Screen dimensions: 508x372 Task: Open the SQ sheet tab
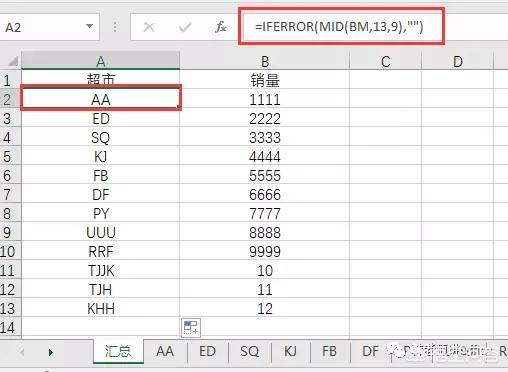(x=249, y=351)
